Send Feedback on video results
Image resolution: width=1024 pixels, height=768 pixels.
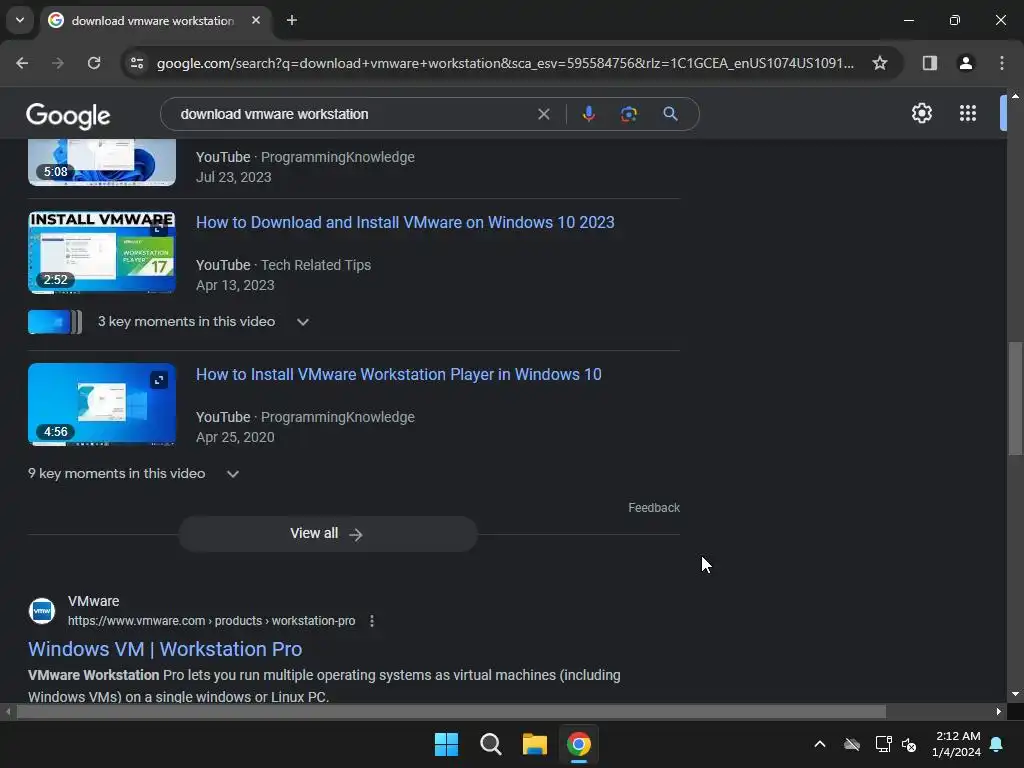654,508
